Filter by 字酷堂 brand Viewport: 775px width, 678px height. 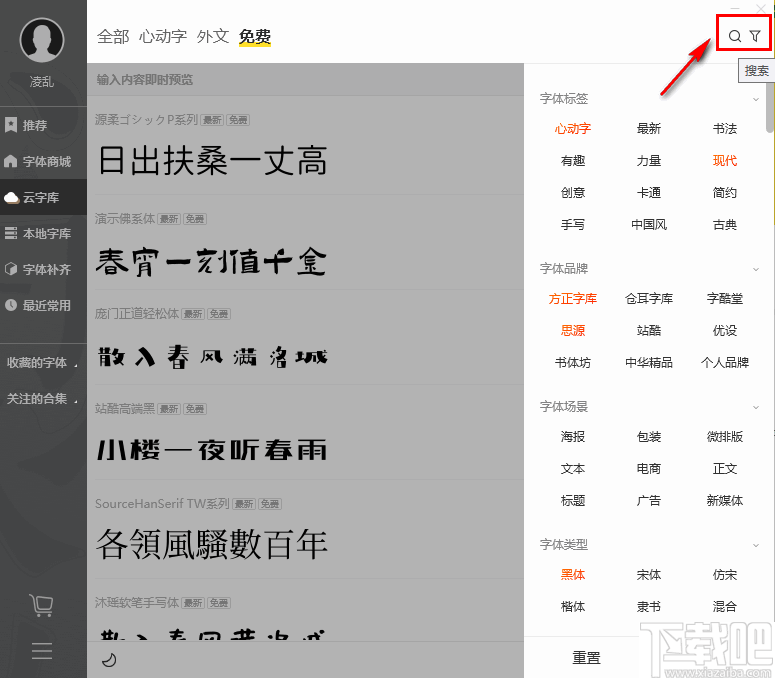tap(725, 298)
